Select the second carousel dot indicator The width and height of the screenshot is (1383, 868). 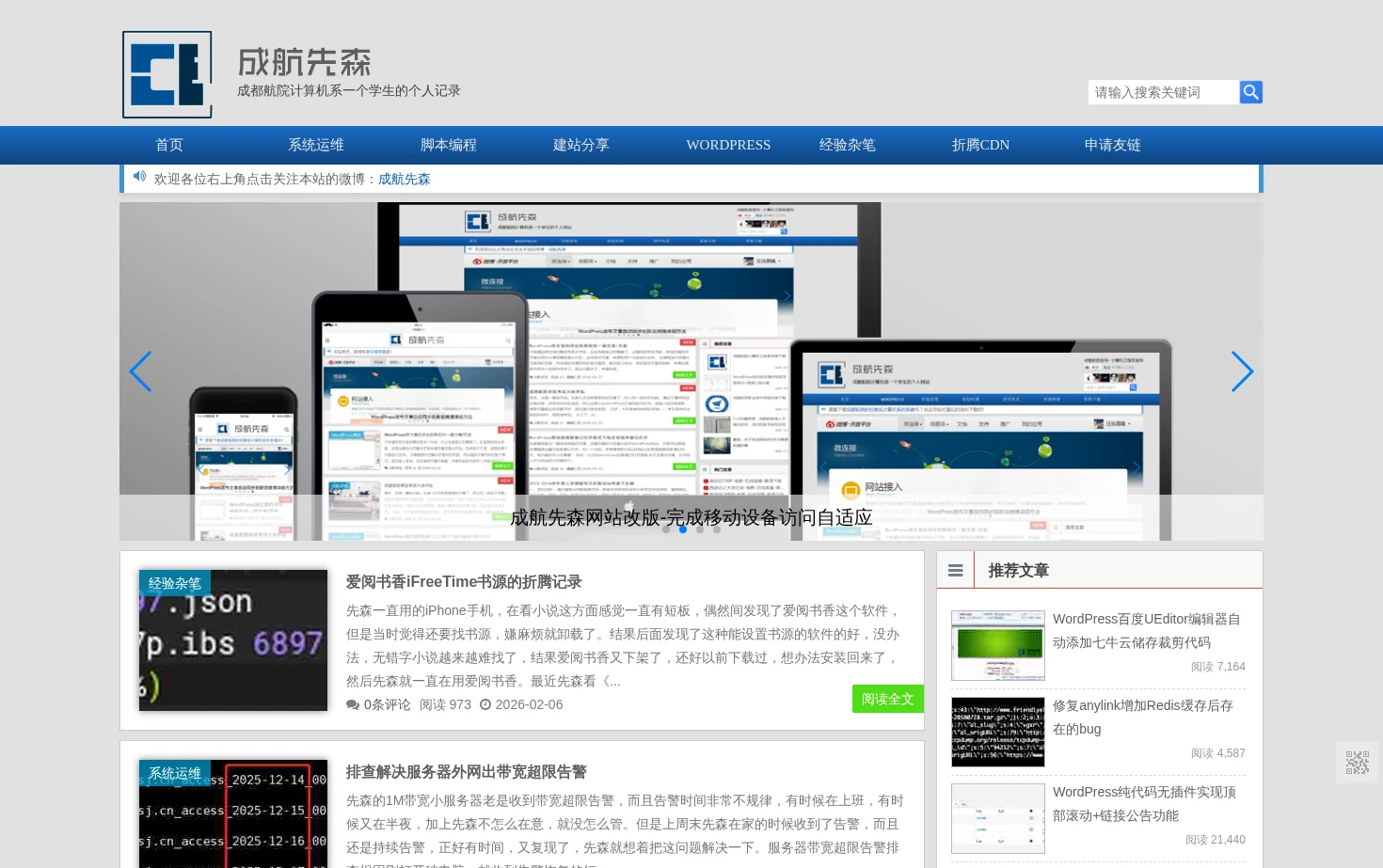pos(683,529)
